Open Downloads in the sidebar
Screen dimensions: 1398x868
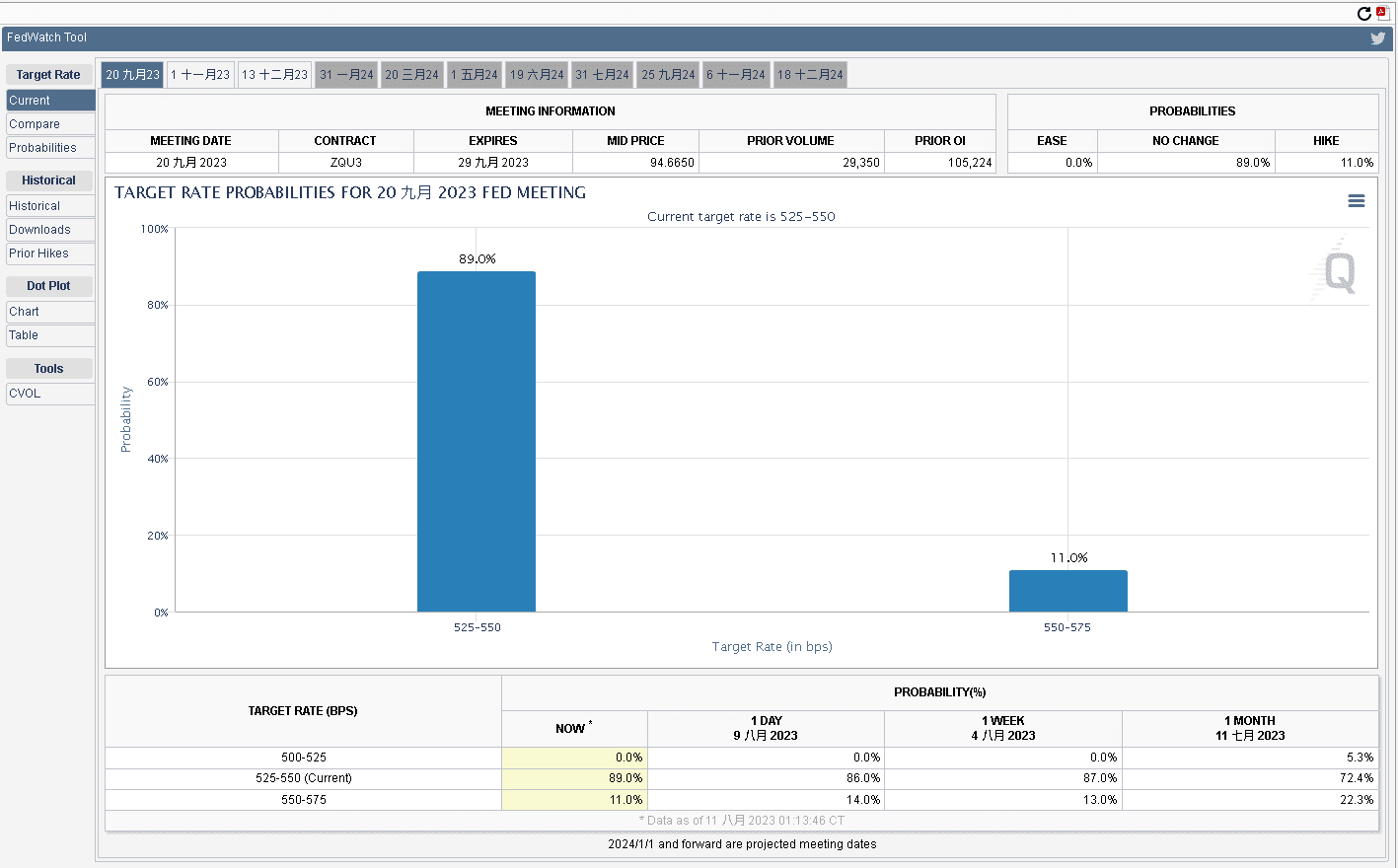[50, 230]
